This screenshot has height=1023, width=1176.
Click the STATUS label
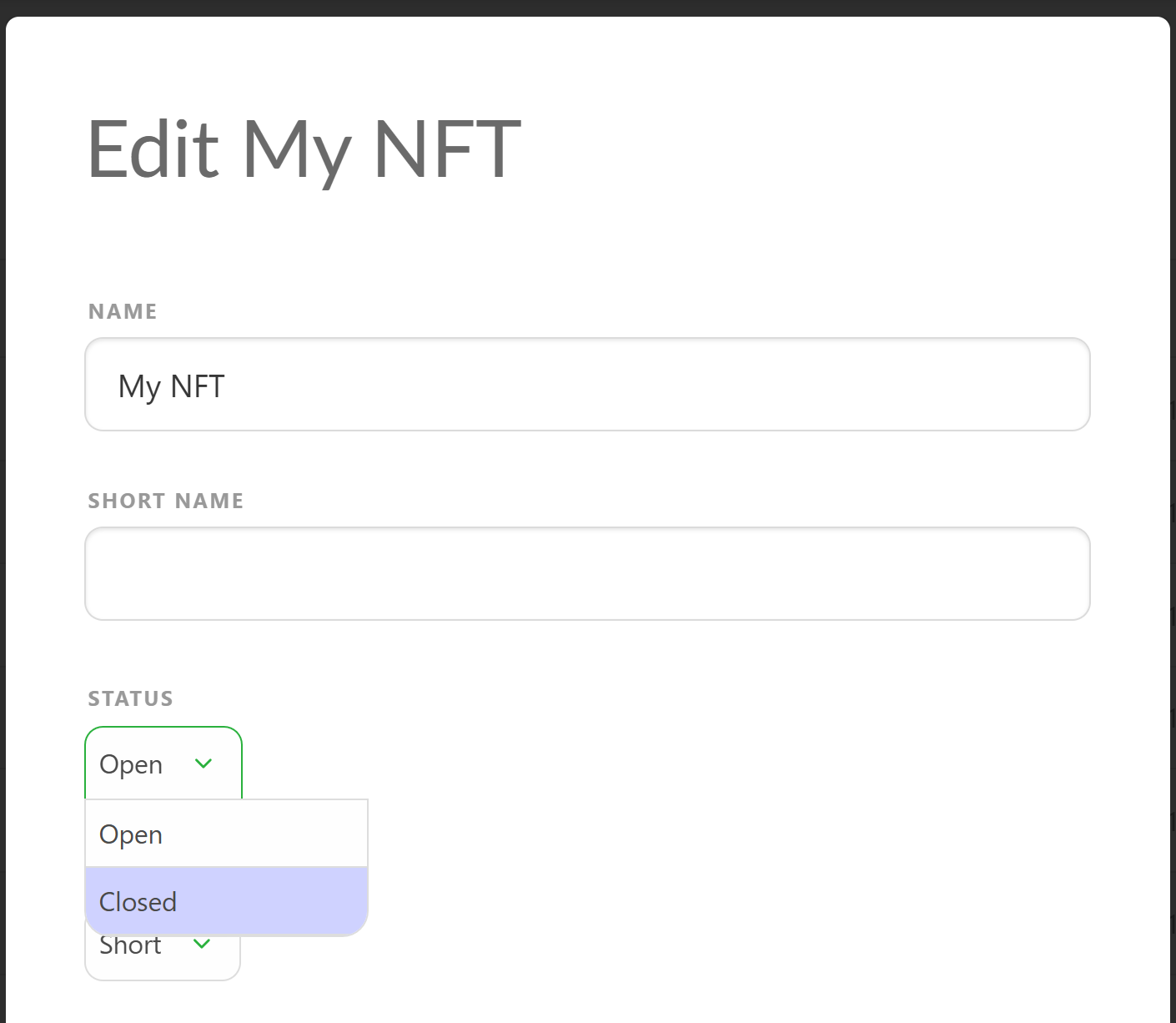pyautogui.click(x=131, y=698)
